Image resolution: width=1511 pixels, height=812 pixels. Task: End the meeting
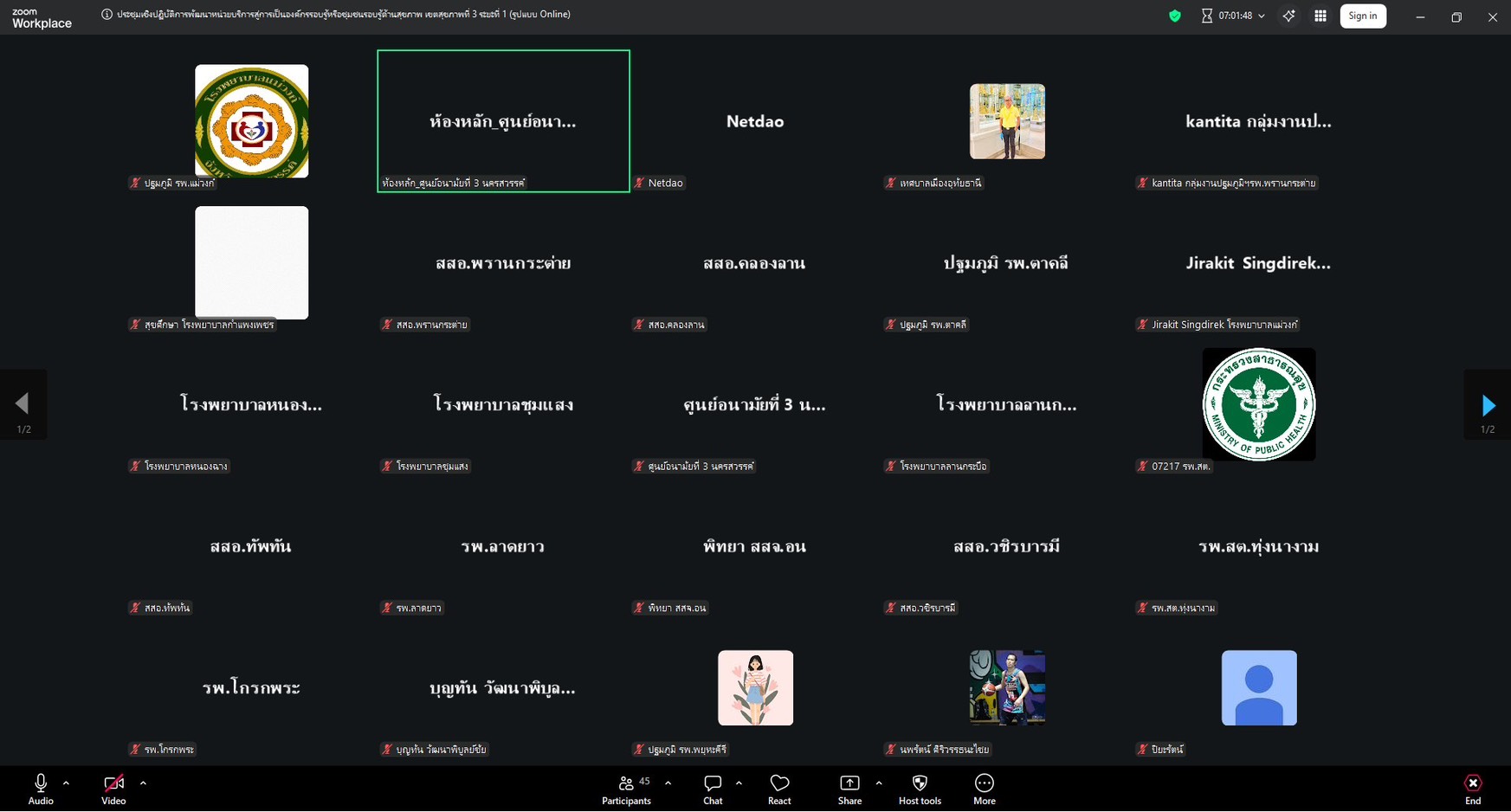click(1472, 789)
